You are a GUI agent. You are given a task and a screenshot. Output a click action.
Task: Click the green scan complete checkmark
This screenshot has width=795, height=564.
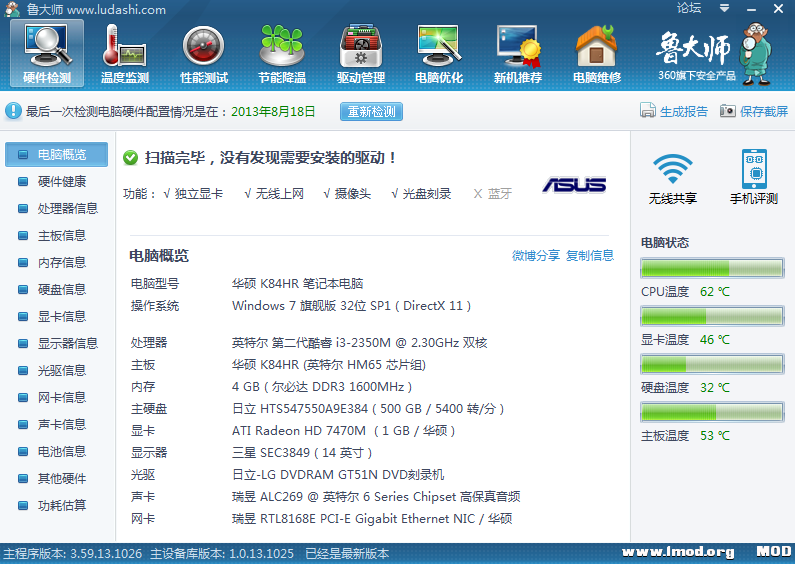(x=130, y=158)
